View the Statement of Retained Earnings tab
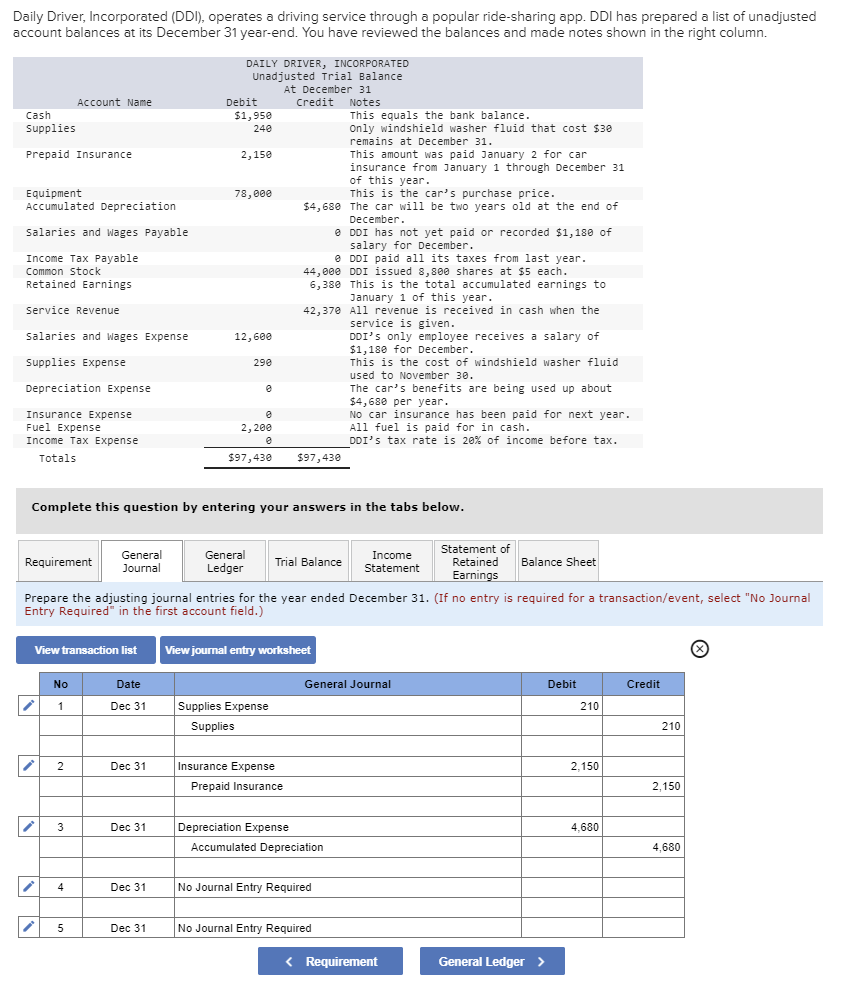Image resolution: width=857 pixels, height=995 pixels. 474,561
